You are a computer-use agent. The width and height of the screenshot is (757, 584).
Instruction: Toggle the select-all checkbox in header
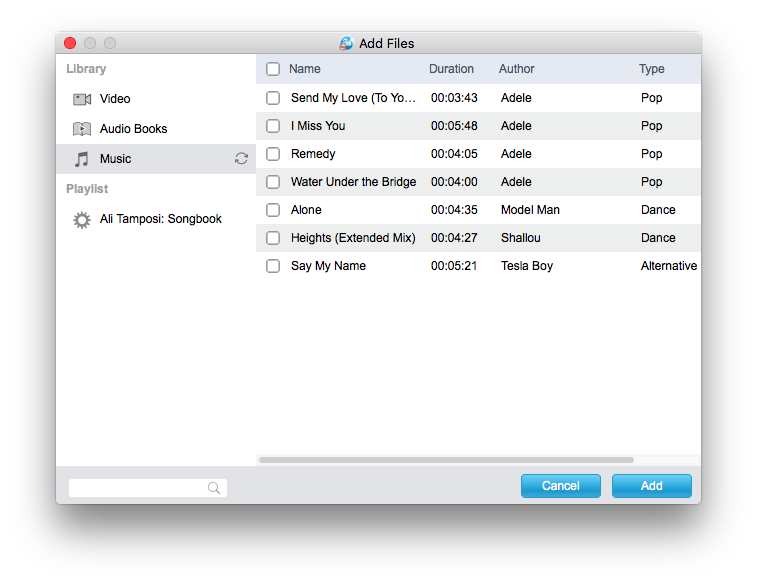pyautogui.click(x=273, y=69)
